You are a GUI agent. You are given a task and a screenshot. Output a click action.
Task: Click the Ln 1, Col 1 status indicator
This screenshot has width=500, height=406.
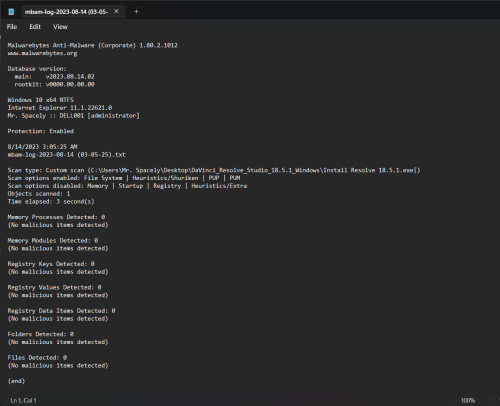[x=23, y=400]
